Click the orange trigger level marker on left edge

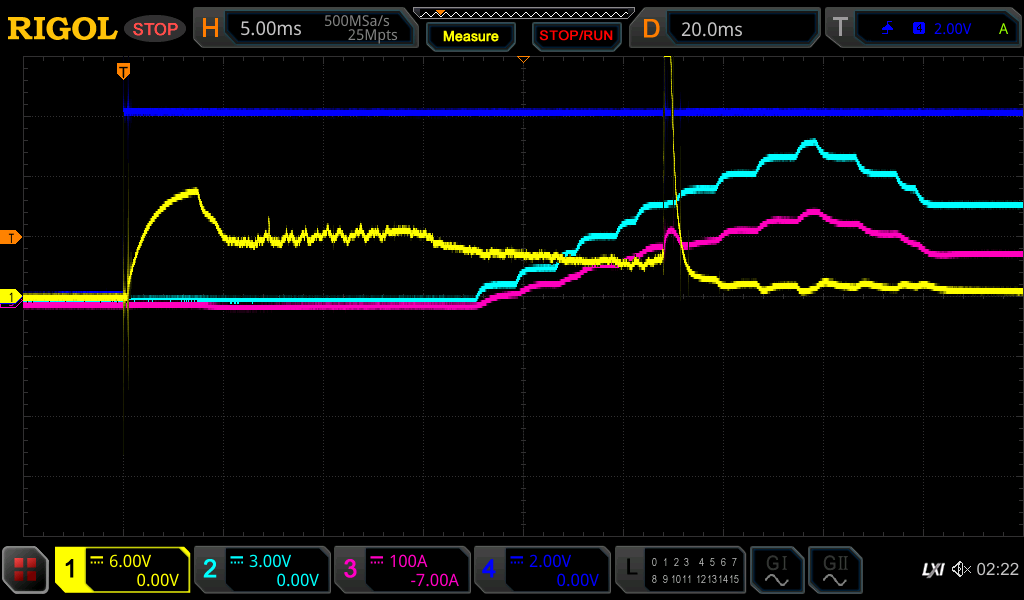click(x=12, y=237)
